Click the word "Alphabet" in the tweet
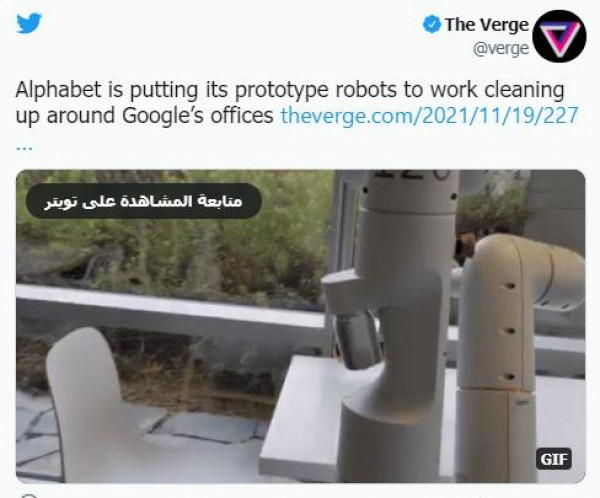Screen dimensions: 600x498 (58, 90)
